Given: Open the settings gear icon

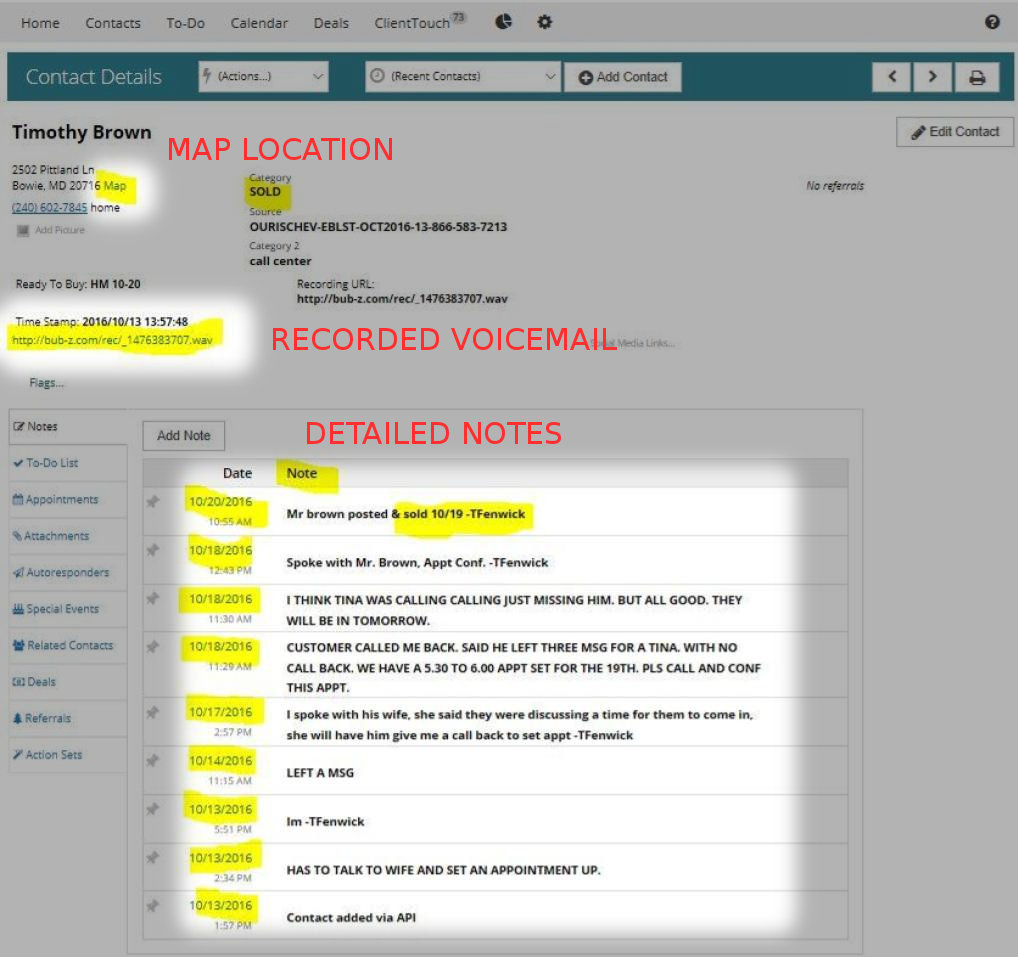Looking at the screenshot, I should pos(545,22).
